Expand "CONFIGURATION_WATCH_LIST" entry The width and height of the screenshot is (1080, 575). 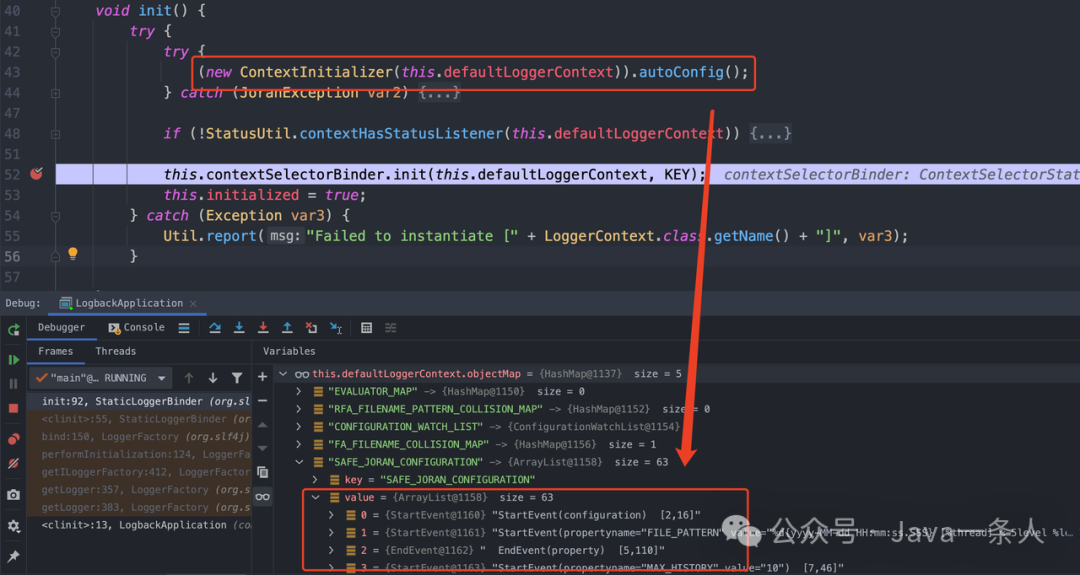[299, 427]
